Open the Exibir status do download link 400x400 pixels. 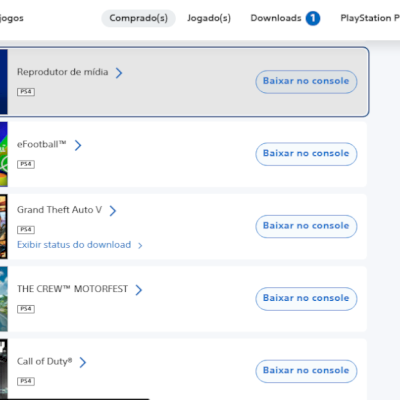(74, 245)
